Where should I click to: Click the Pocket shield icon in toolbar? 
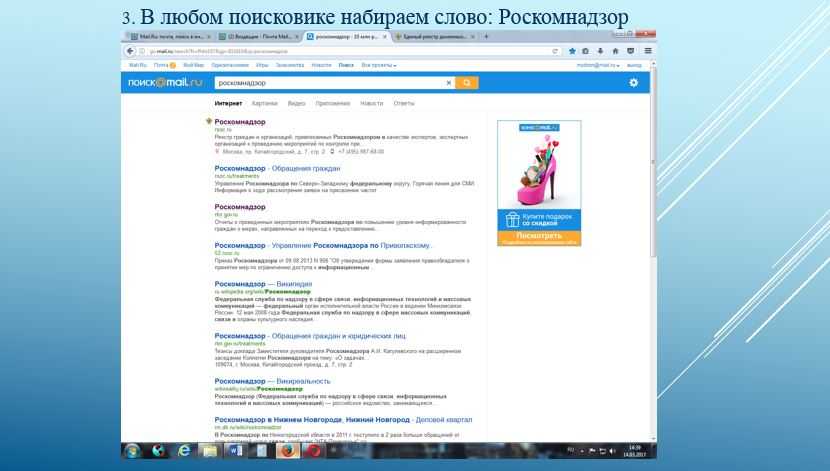coord(630,51)
